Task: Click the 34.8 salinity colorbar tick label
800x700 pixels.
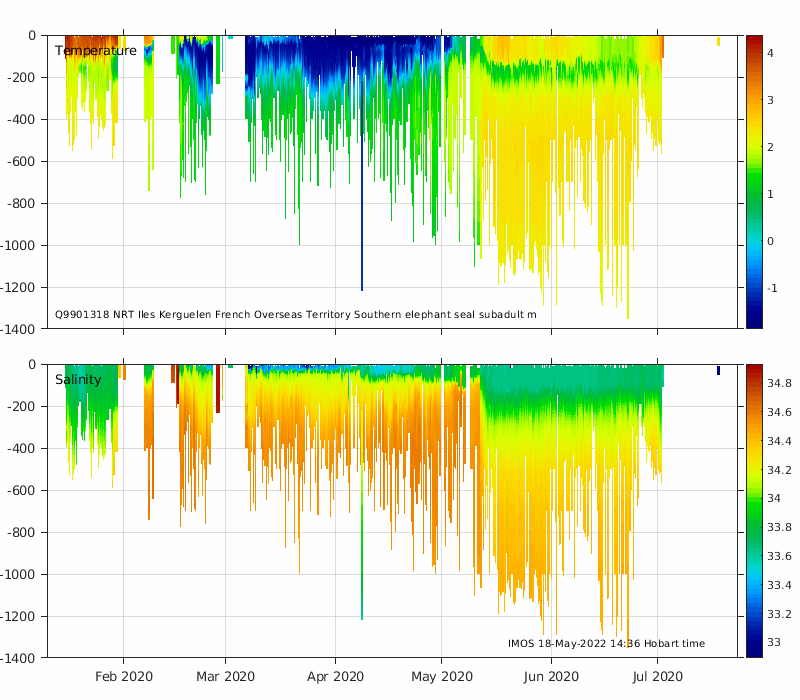Action: point(779,383)
